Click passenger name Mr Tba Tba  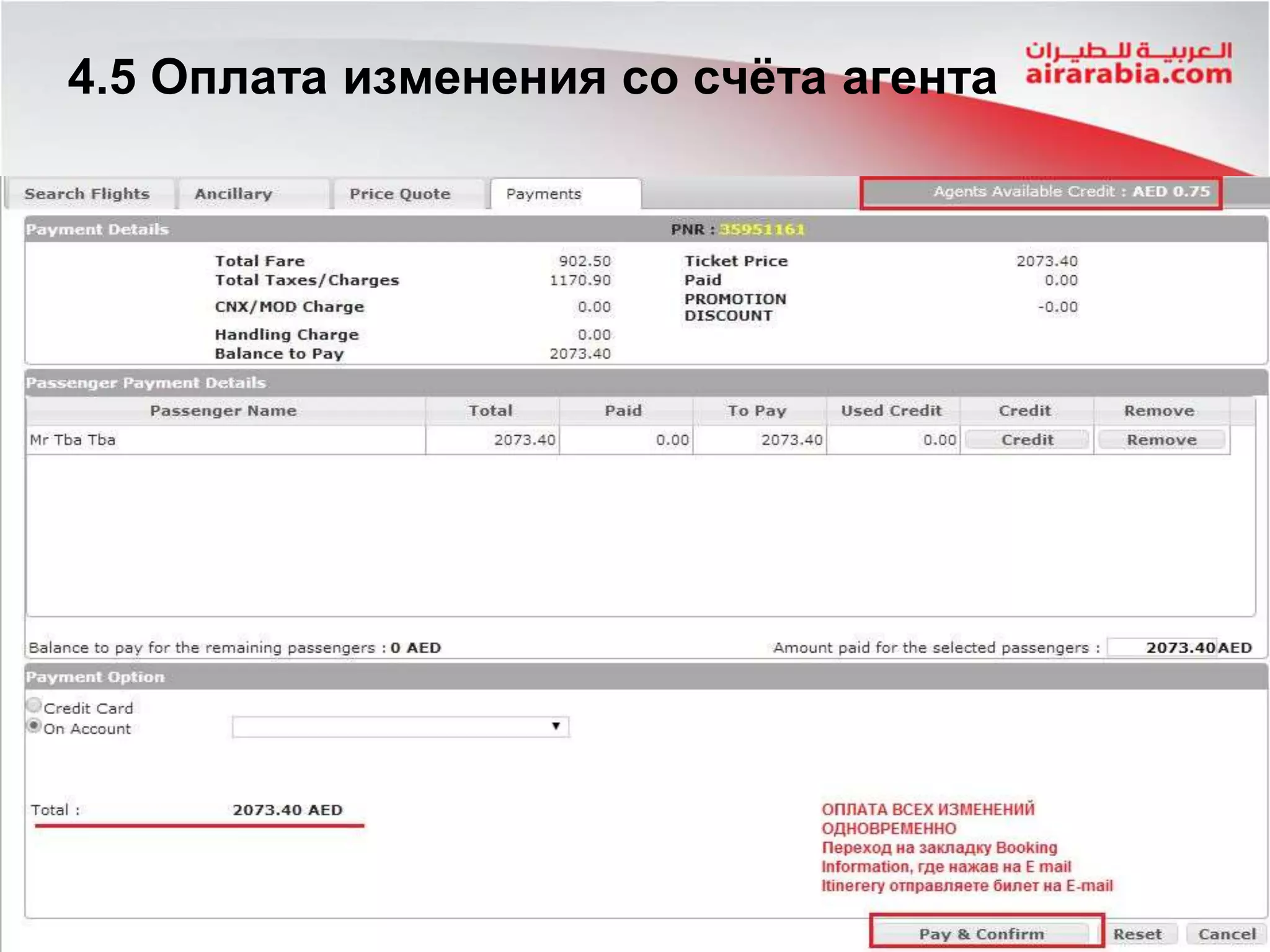coord(73,440)
